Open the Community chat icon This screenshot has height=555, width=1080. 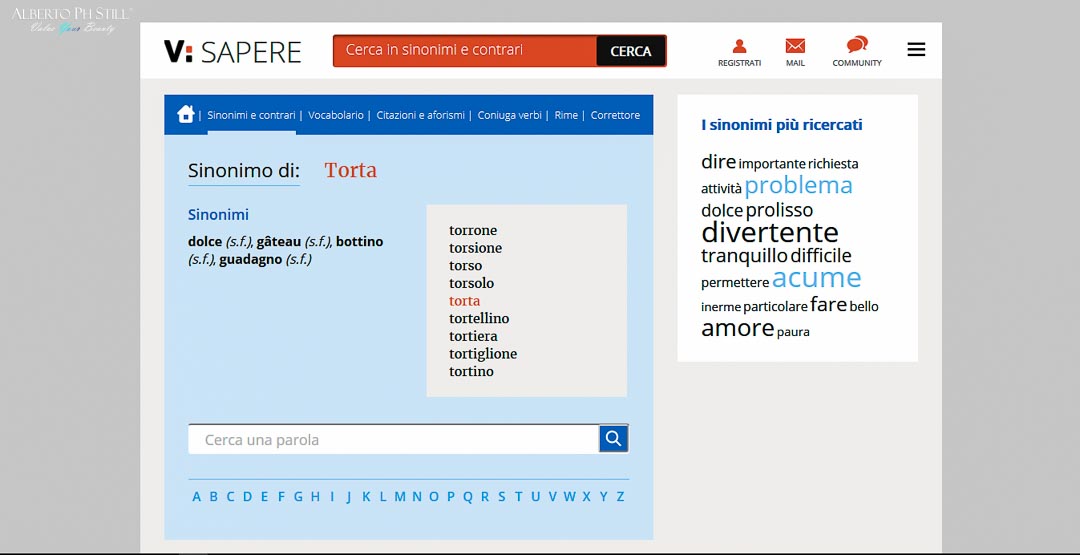(x=857, y=45)
